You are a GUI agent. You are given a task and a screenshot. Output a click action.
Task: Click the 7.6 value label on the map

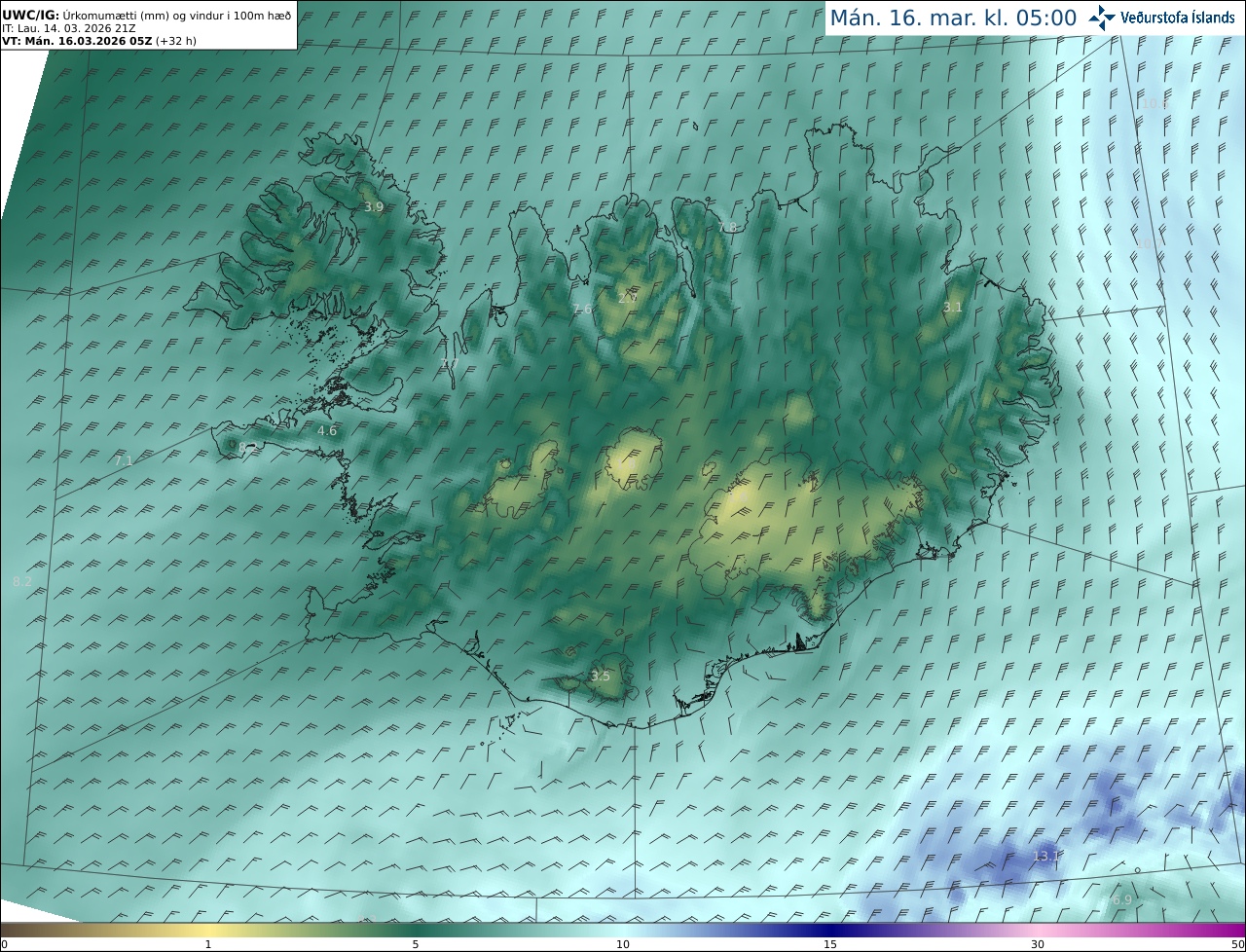tap(581, 309)
